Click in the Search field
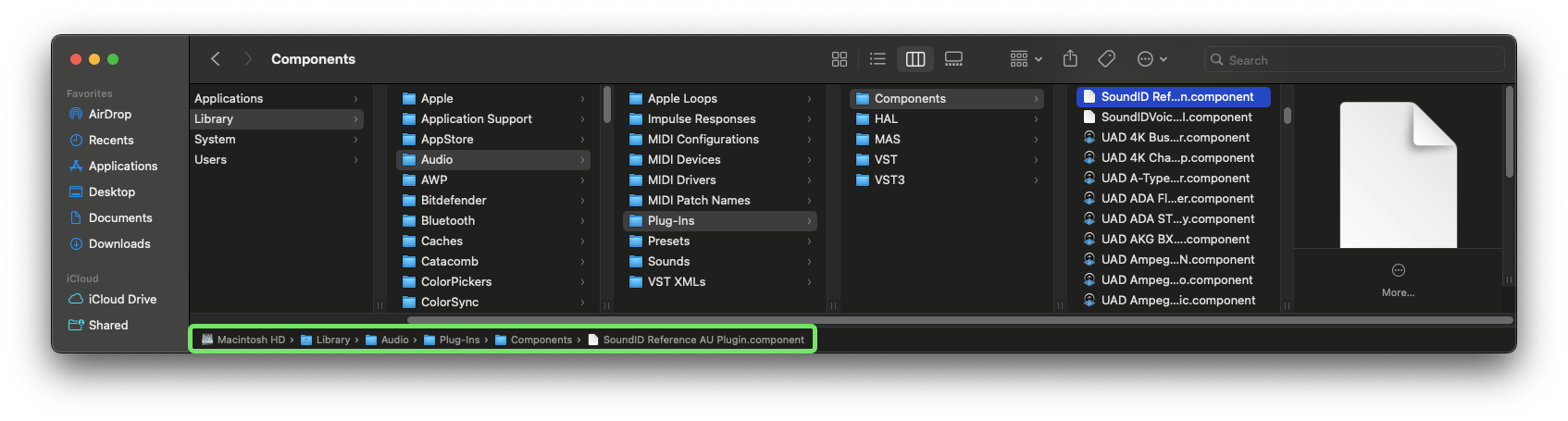 coord(1354,60)
